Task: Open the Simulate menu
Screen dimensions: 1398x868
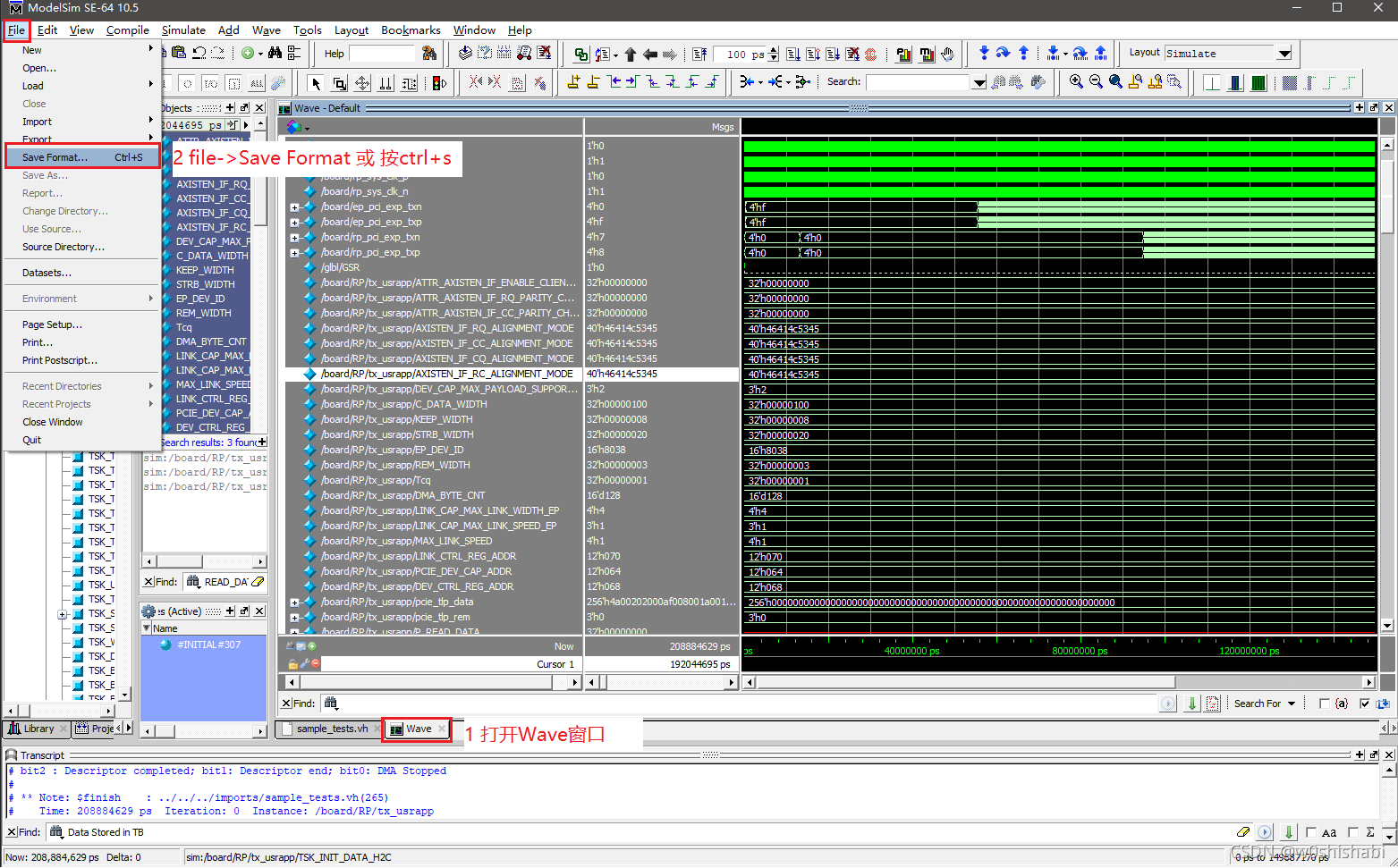Action: tap(183, 29)
